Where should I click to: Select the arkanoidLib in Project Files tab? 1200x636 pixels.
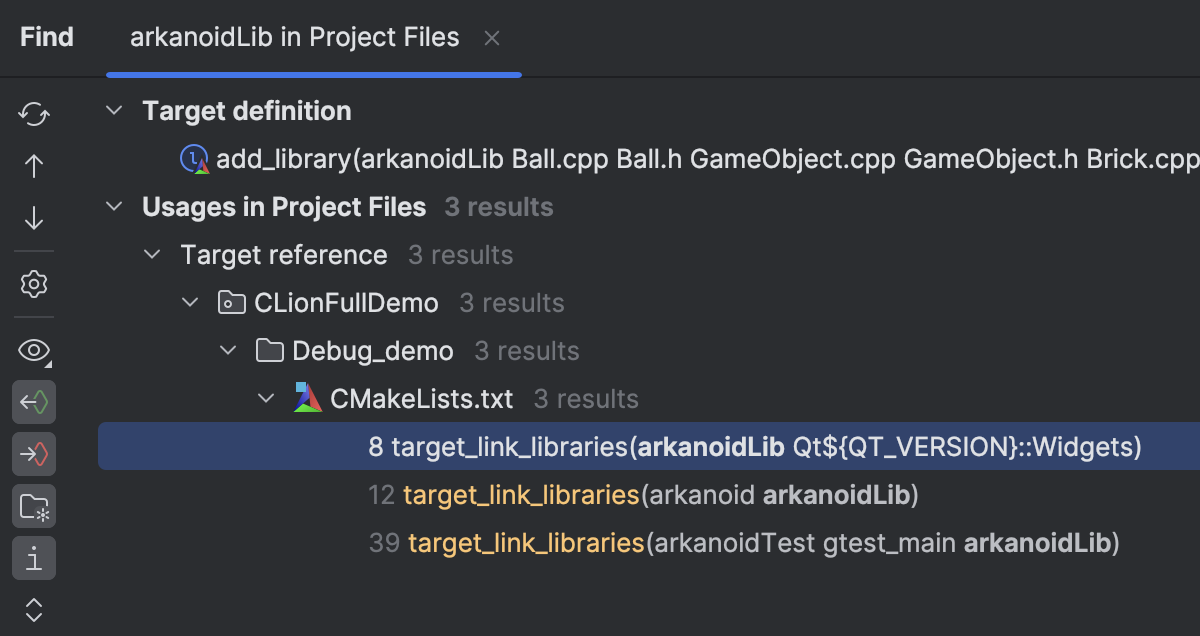pyautogui.click(x=294, y=38)
